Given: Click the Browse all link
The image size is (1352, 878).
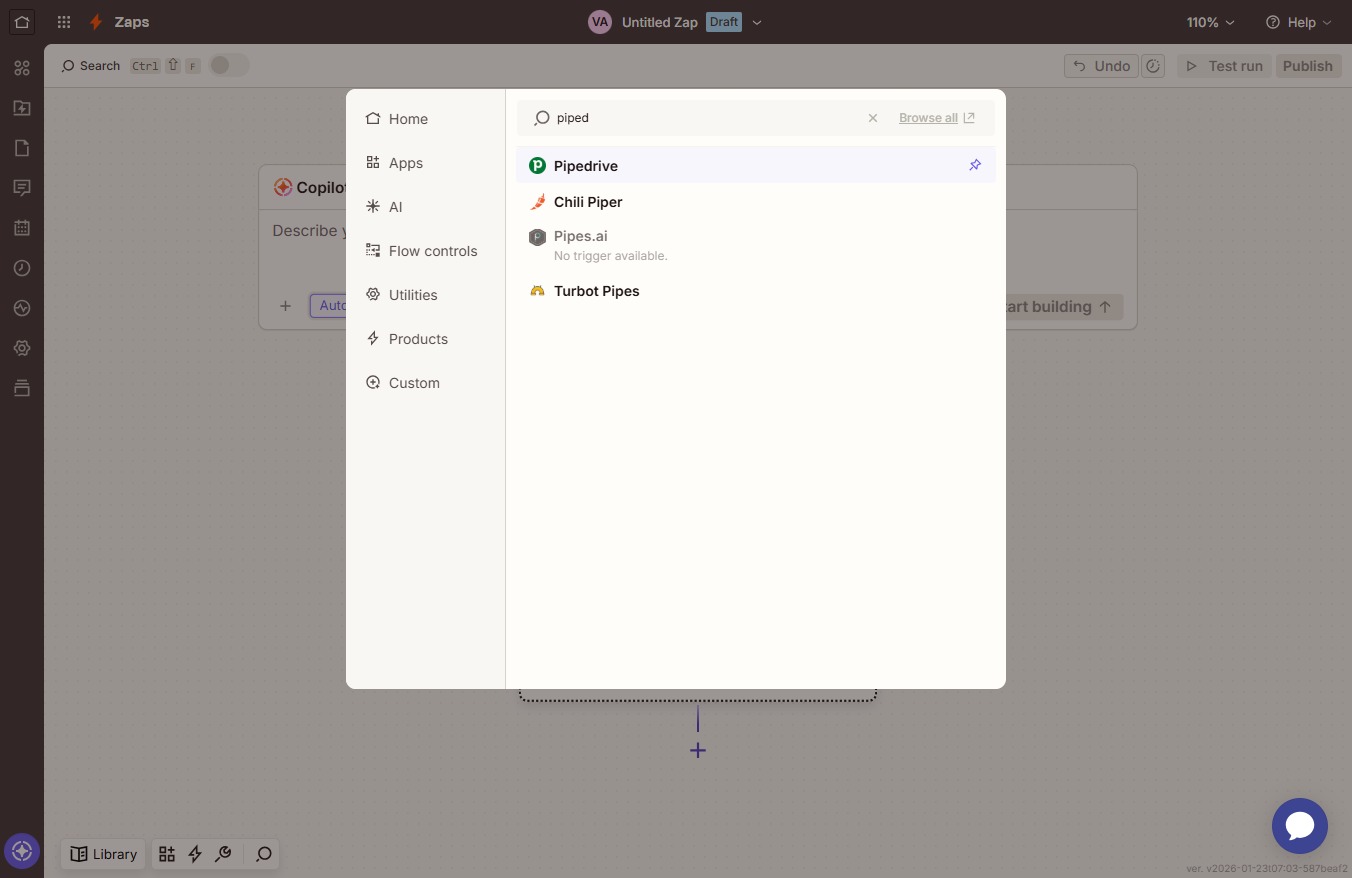Looking at the screenshot, I should click(x=937, y=118).
